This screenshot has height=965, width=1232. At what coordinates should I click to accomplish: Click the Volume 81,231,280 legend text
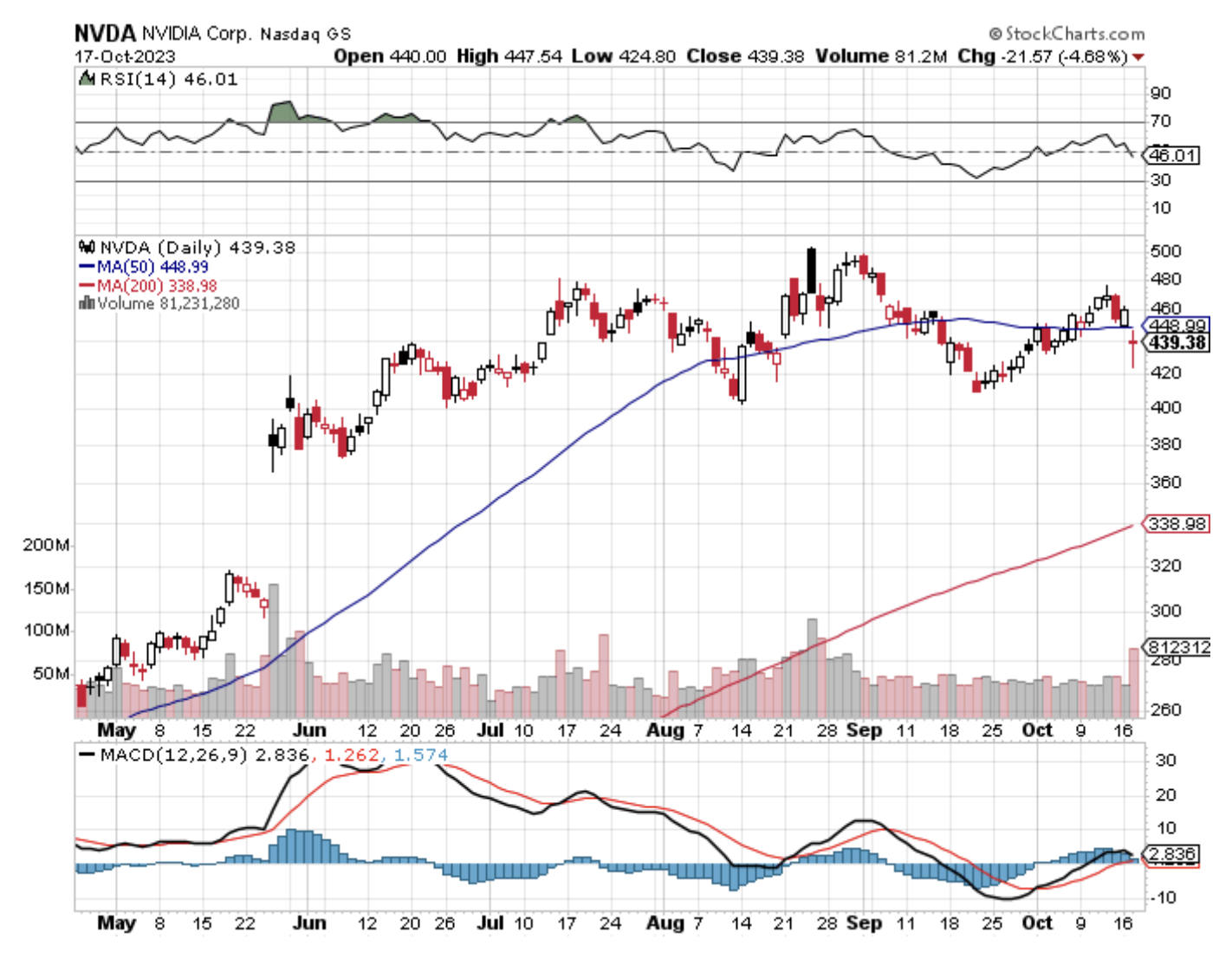click(169, 303)
